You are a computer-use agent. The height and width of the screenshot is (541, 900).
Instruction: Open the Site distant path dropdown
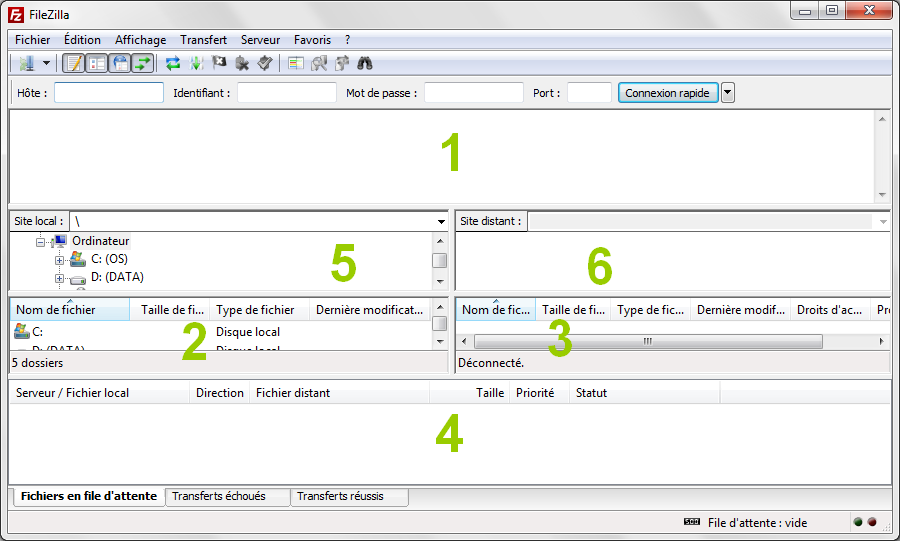pos(883,221)
